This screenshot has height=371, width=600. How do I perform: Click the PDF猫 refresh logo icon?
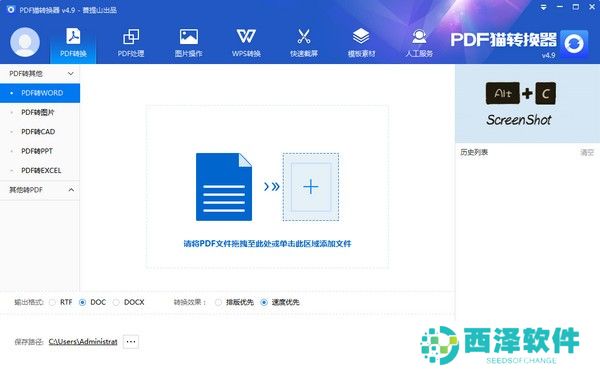tap(574, 43)
